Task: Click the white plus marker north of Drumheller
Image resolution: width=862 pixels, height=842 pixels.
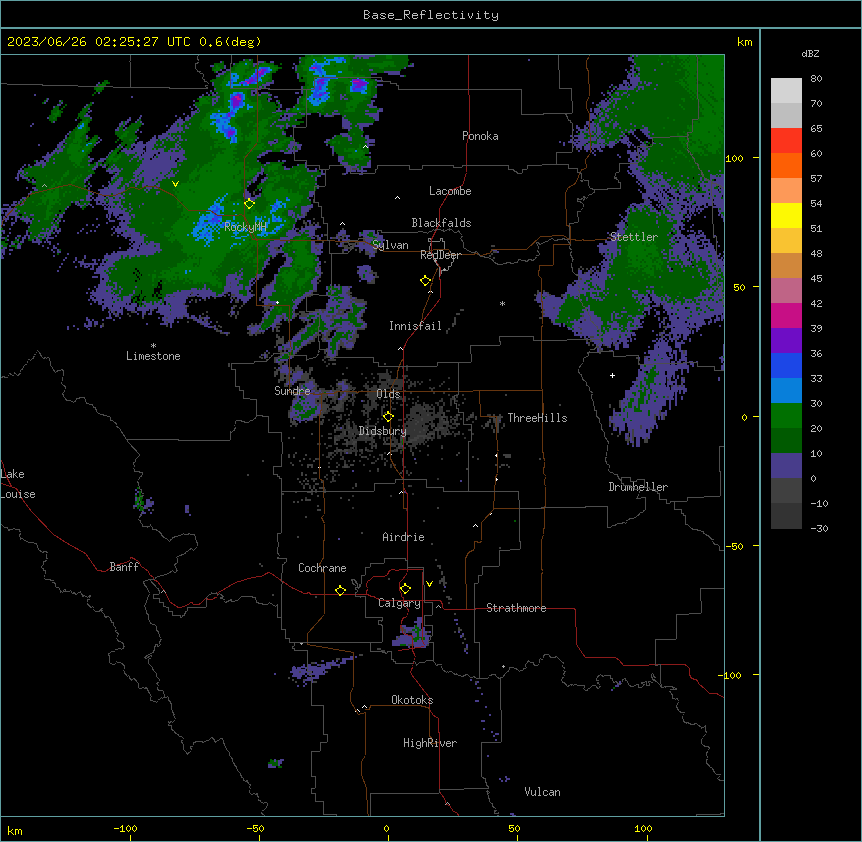Action: click(x=612, y=375)
